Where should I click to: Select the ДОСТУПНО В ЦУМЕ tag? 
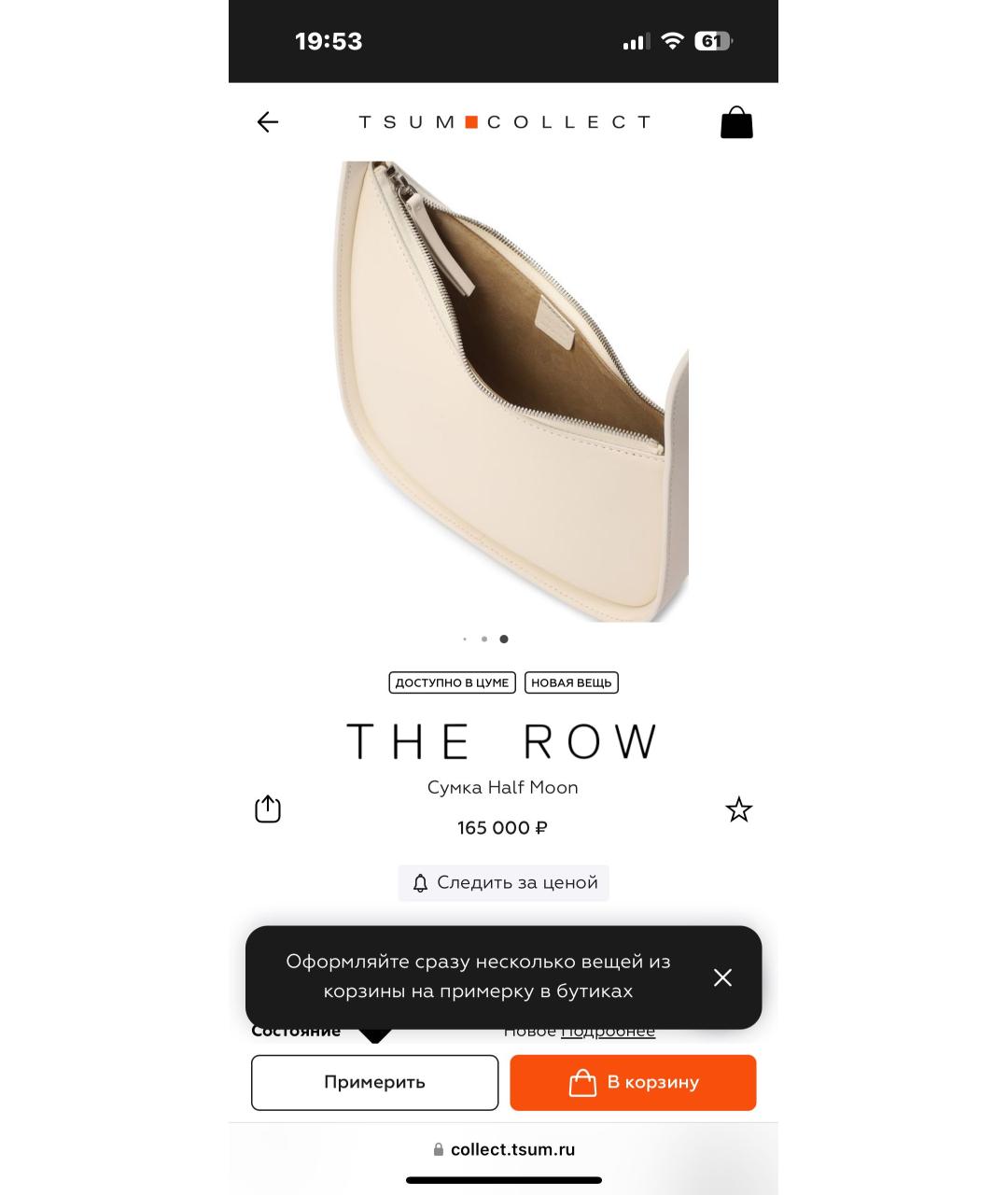click(452, 682)
